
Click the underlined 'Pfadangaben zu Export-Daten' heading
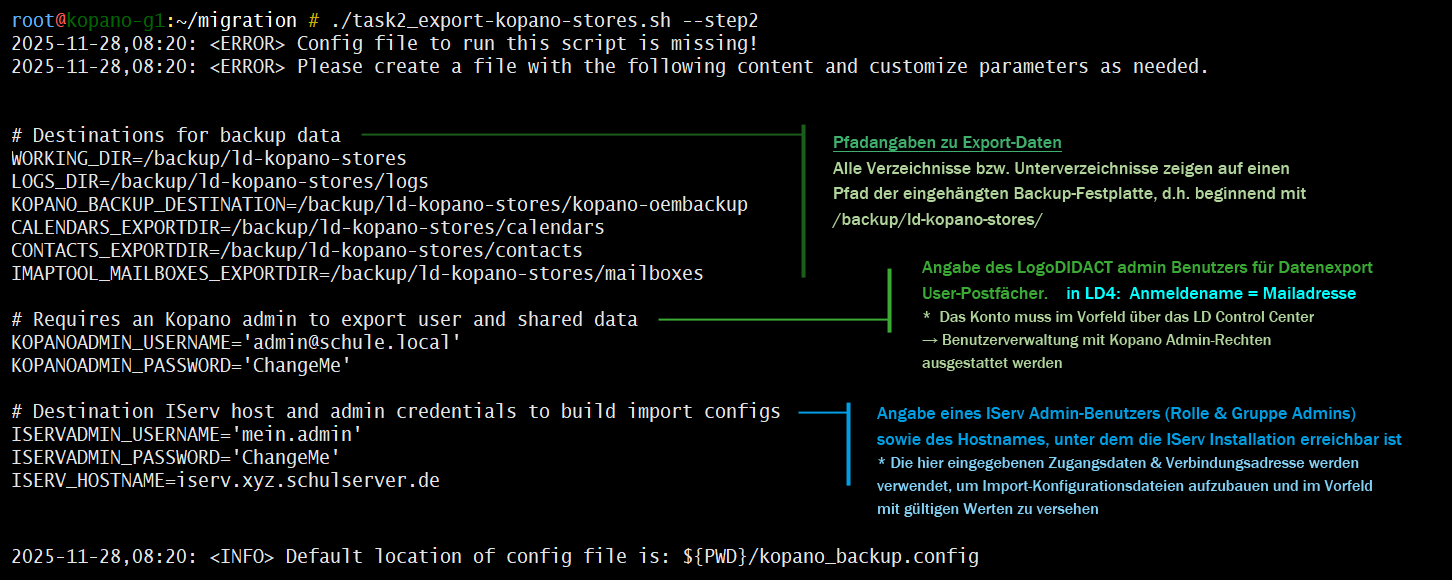click(x=947, y=143)
